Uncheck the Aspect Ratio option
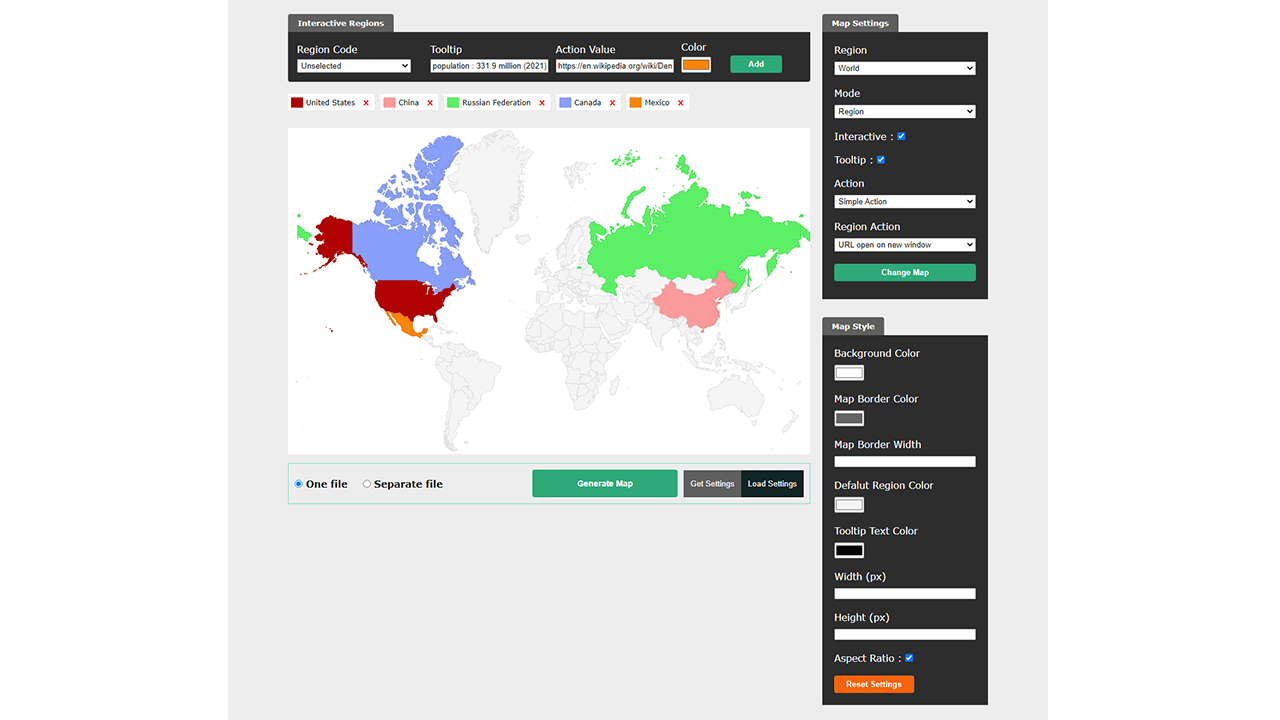 [x=909, y=658]
